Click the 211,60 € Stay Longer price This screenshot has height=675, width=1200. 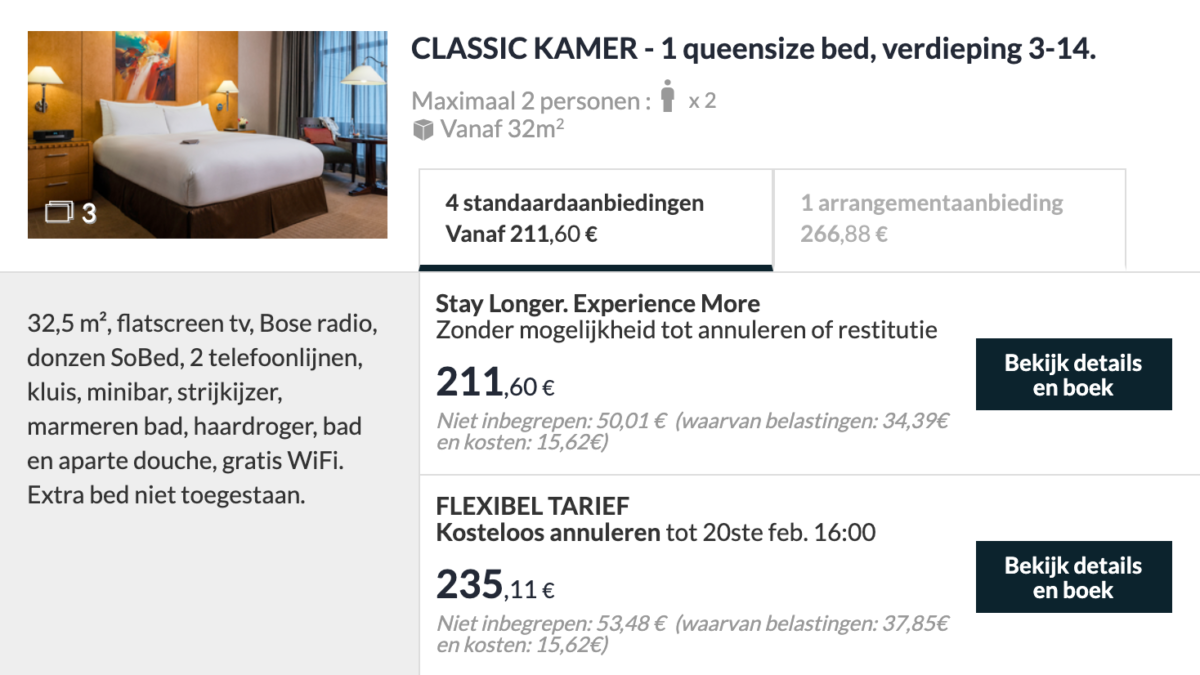(495, 382)
